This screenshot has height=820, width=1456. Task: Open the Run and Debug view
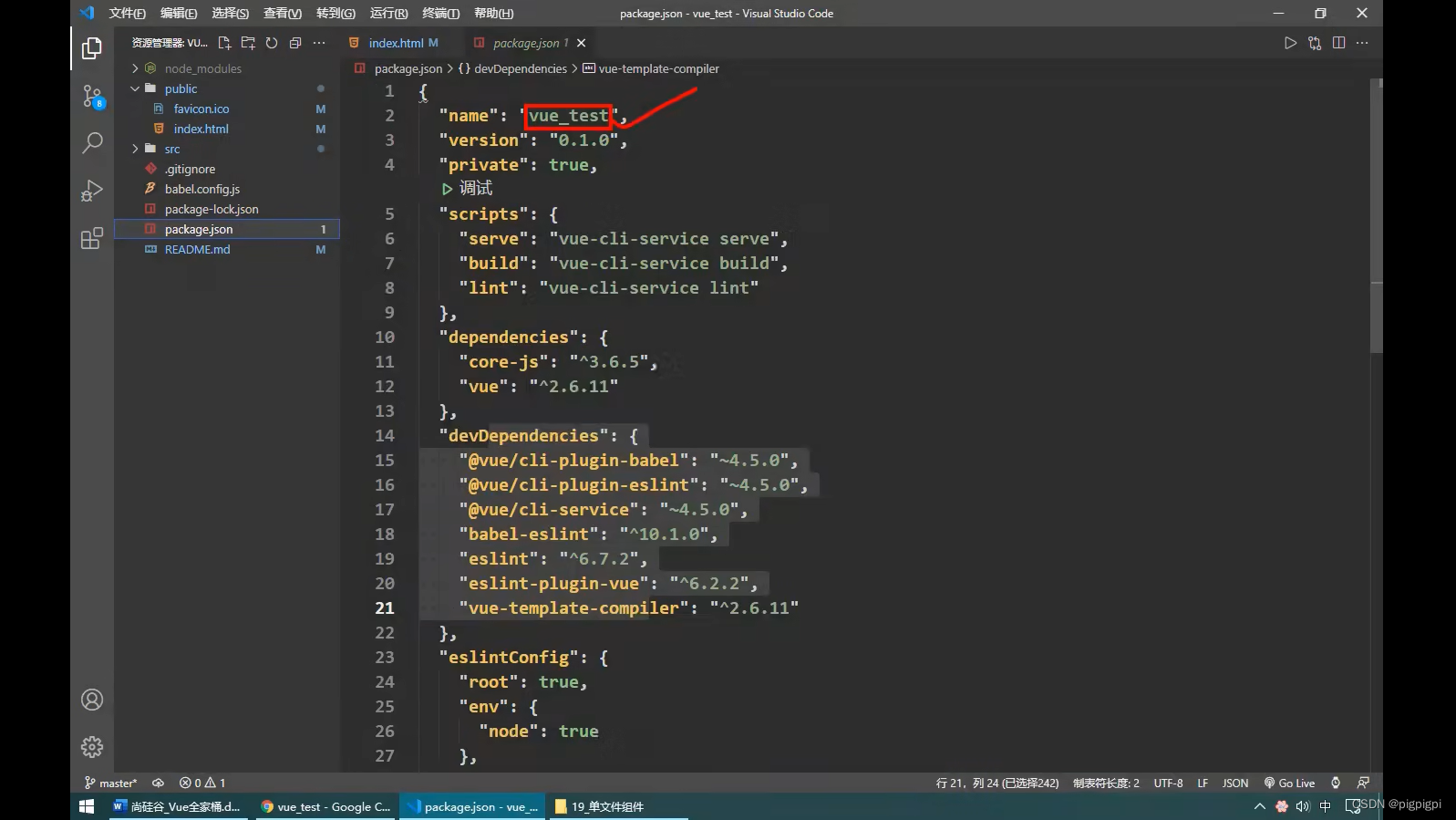92,191
